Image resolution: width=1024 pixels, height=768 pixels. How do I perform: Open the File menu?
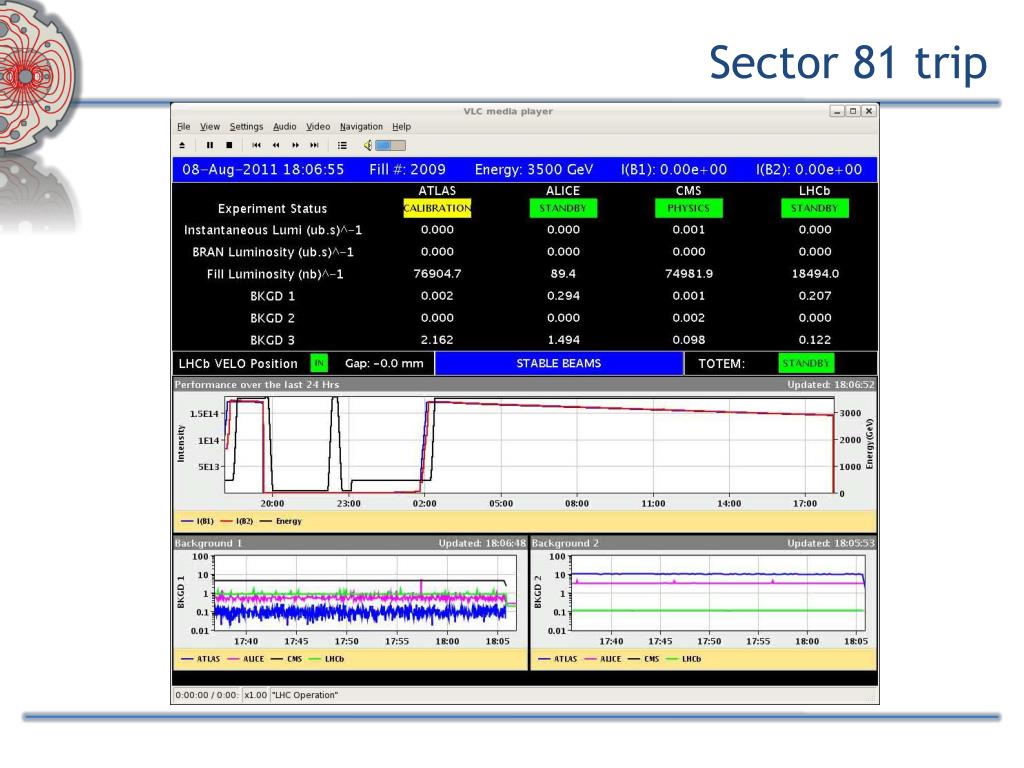coord(184,127)
